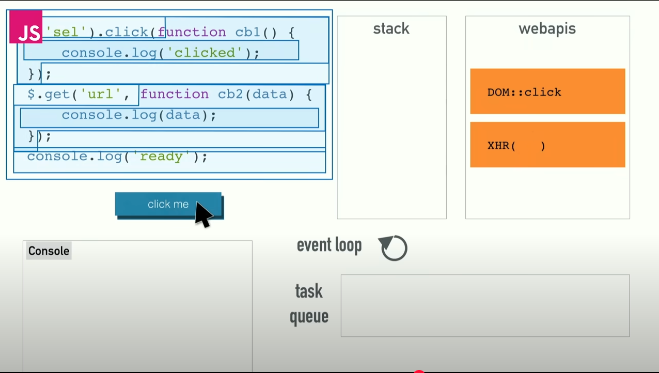The height and width of the screenshot is (373, 659).
Task: Click the console.log(data) code line
Action: [139, 115]
